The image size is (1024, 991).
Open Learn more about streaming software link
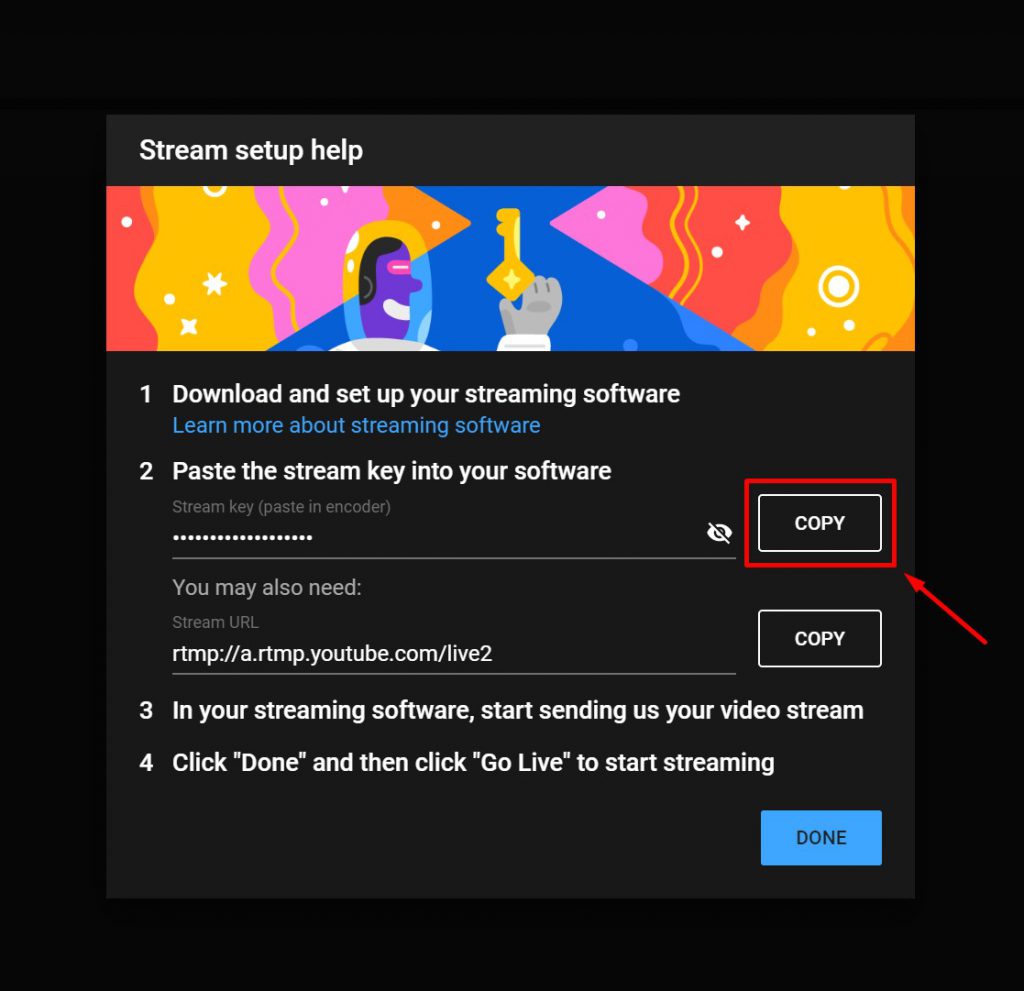tap(356, 425)
